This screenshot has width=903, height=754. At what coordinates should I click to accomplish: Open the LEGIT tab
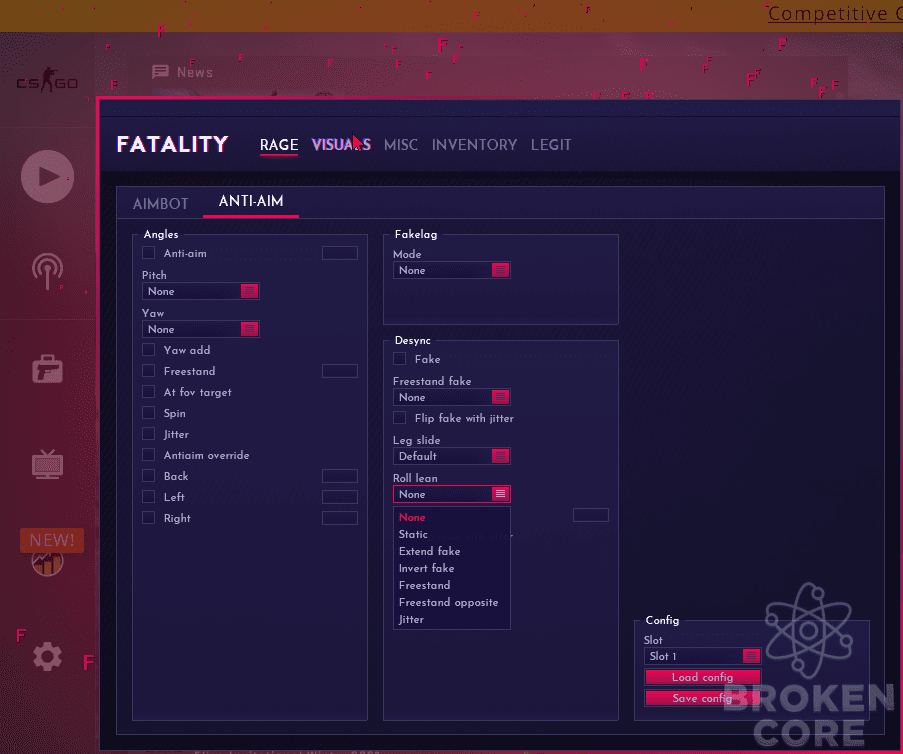551,145
